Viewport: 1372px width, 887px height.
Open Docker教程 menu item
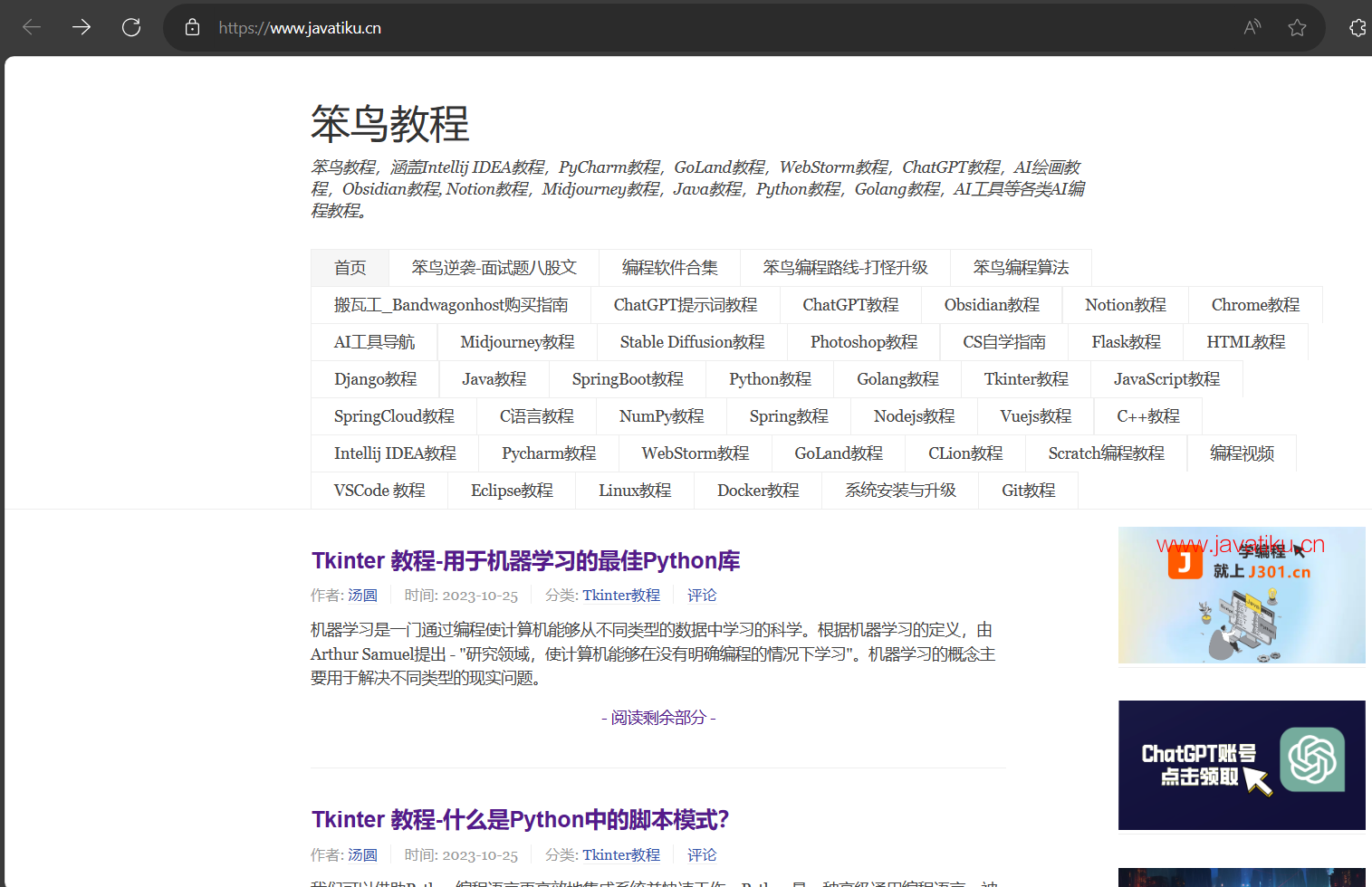(758, 491)
